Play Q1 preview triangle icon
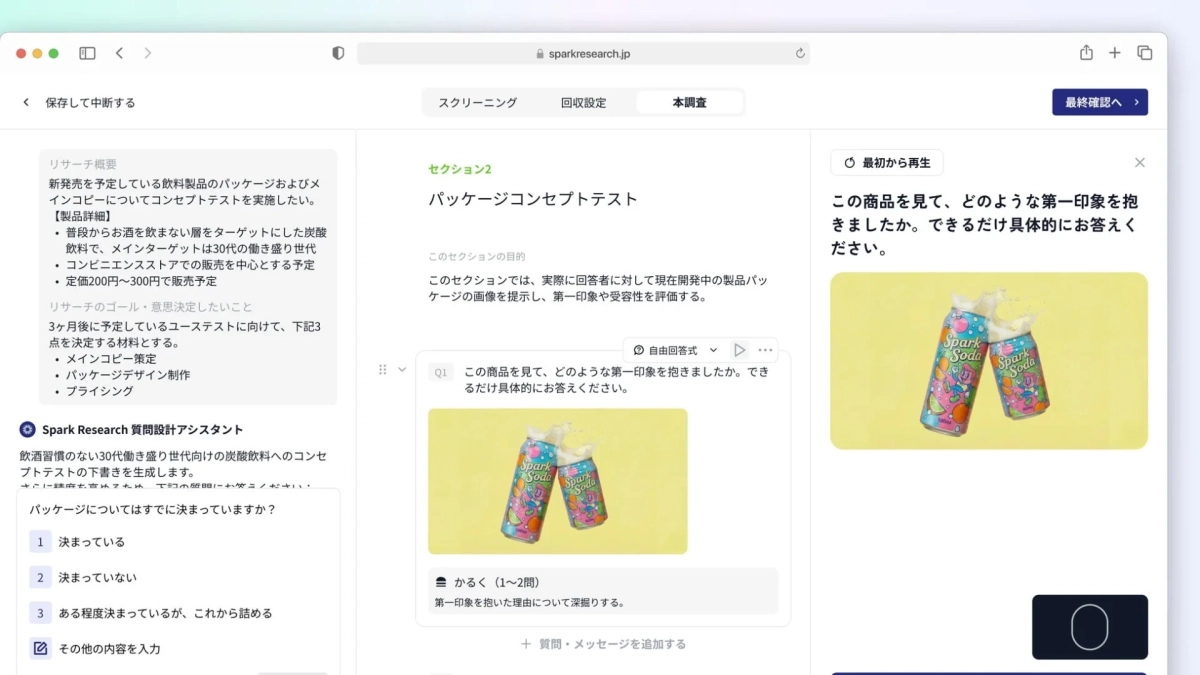 point(739,350)
